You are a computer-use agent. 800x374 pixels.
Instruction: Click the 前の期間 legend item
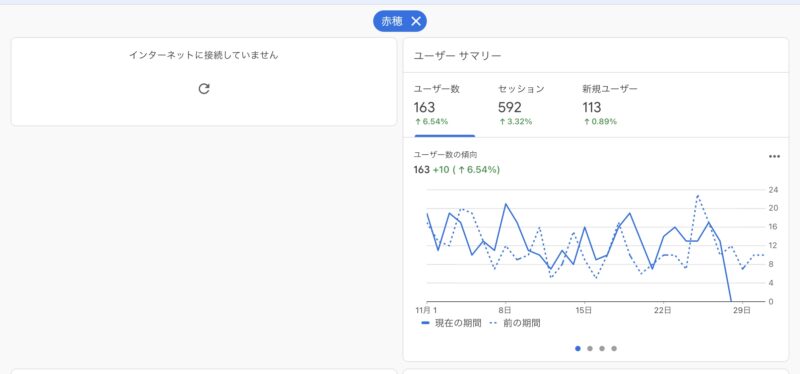(x=515, y=323)
